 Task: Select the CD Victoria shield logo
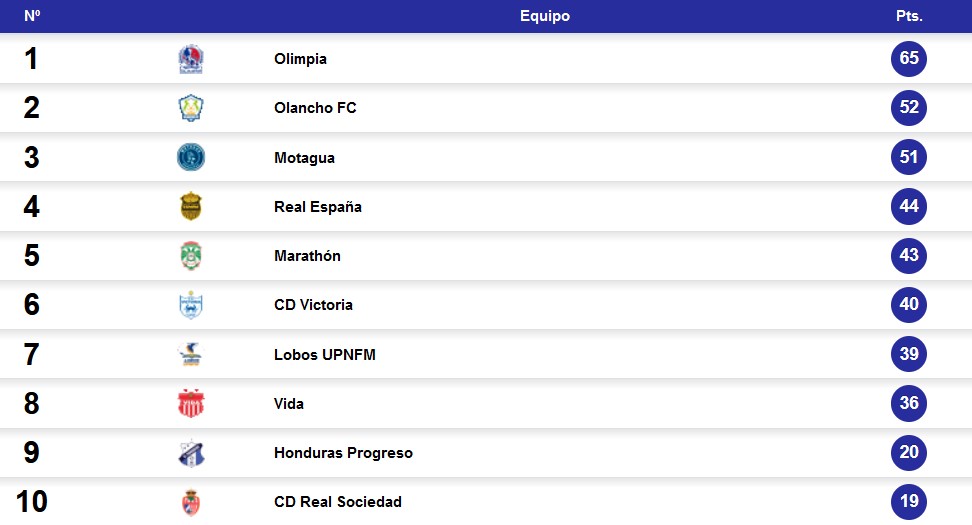tap(191, 305)
